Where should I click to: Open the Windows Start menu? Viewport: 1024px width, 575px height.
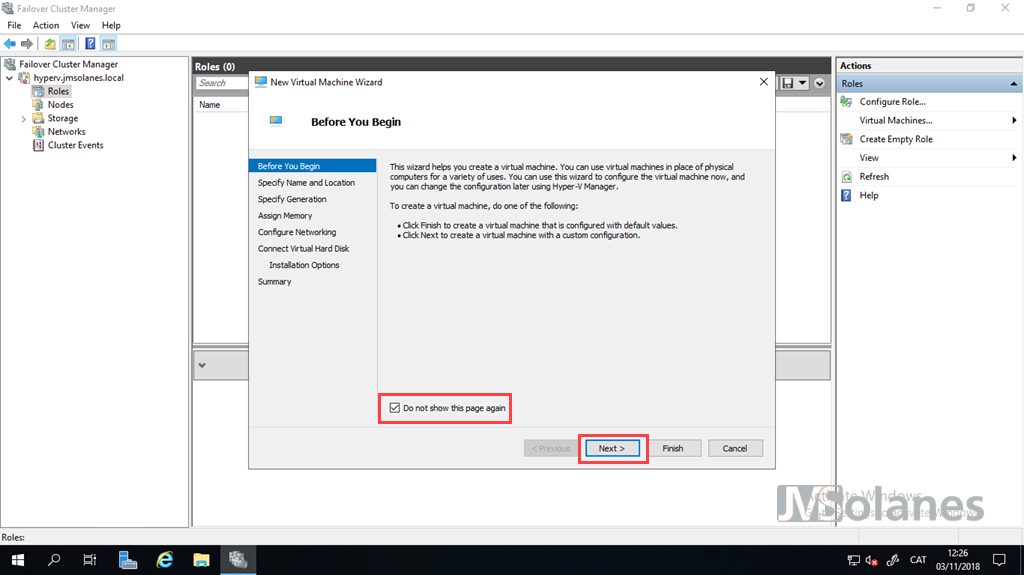pos(18,560)
